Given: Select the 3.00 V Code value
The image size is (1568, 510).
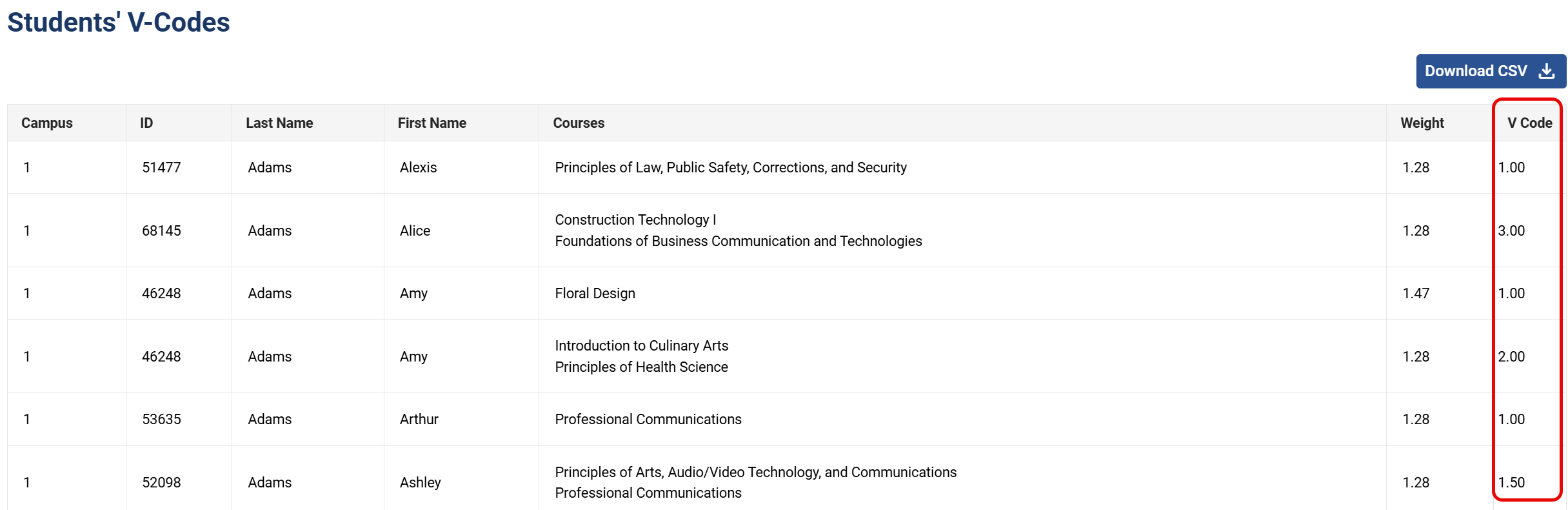Looking at the screenshot, I should pos(1511,230).
